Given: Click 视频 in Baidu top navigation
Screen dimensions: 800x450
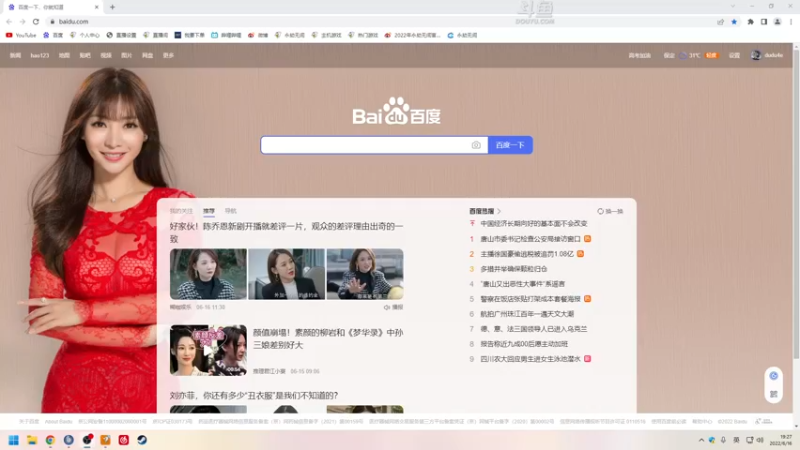Looking at the screenshot, I should coord(106,55).
